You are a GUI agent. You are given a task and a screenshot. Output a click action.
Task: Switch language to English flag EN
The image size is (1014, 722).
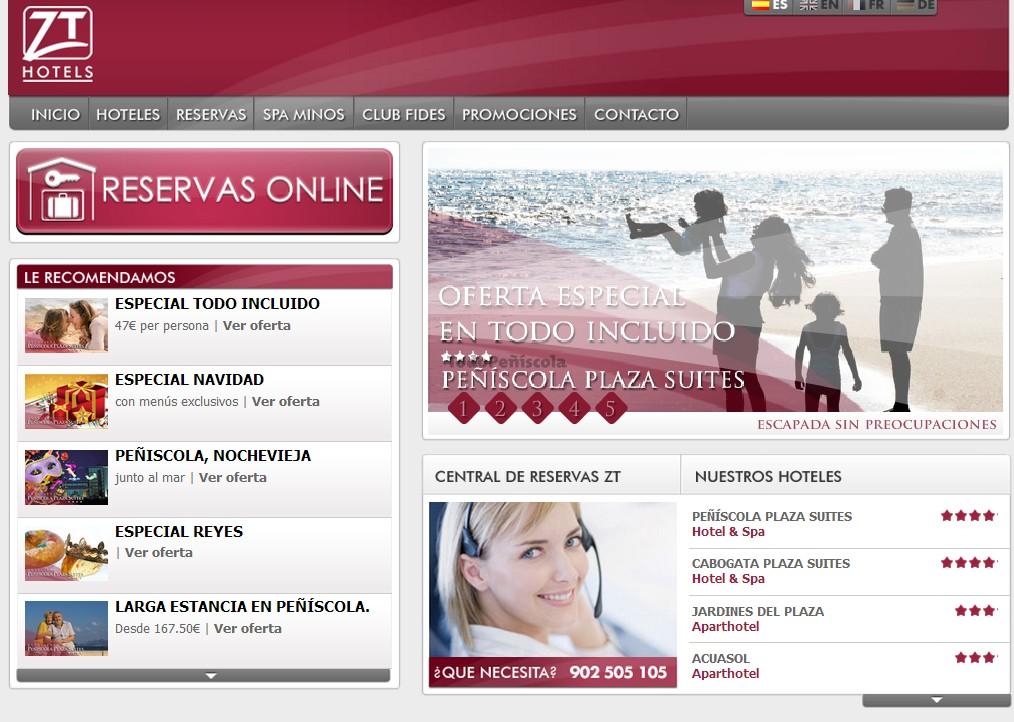coord(818,5)
